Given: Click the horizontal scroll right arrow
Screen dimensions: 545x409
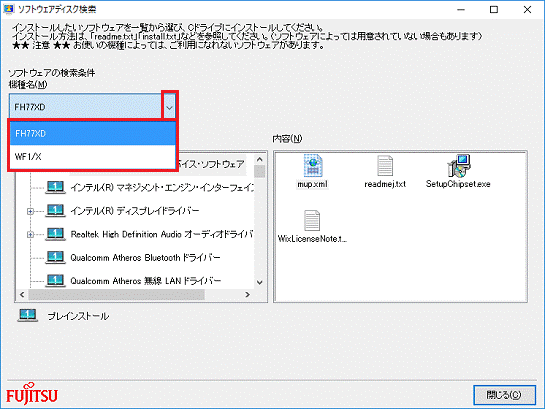Looking at the screenshot, I should click(x=247, y=295).
